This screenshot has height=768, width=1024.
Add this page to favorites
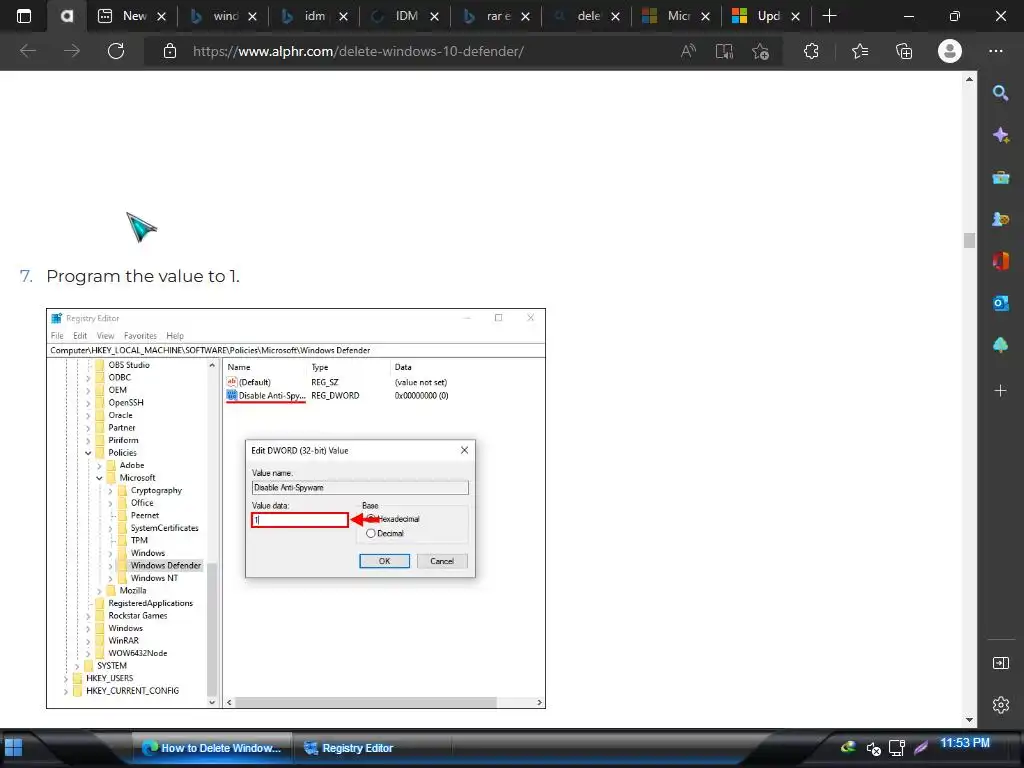tap(760, 51)
